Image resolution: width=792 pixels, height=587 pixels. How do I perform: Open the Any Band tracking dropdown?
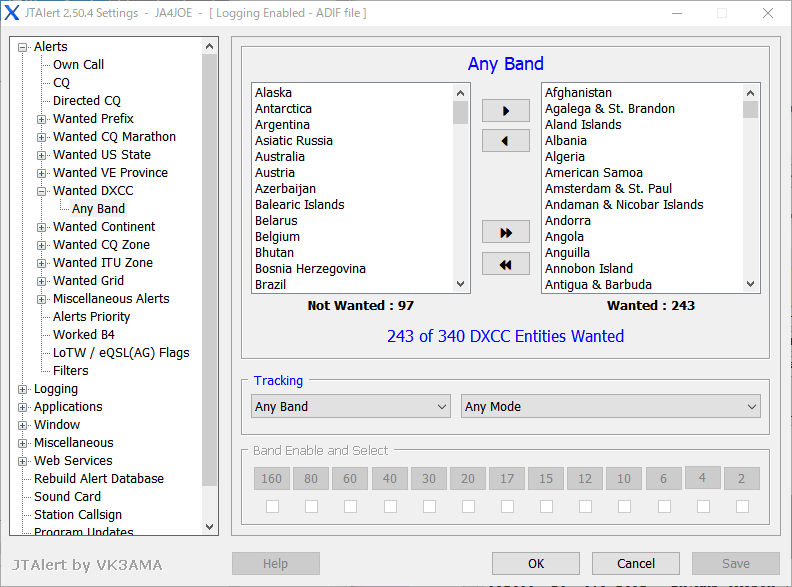(x=351, y=407)
